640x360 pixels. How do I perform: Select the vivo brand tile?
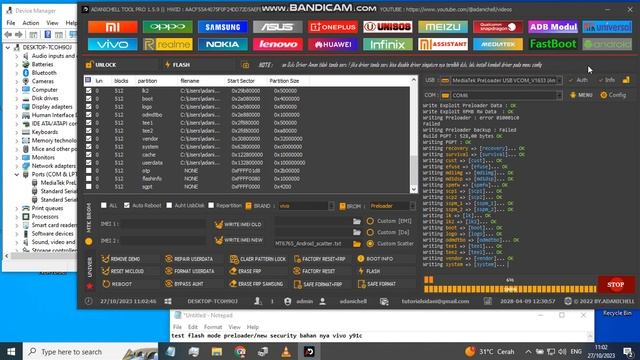pyautogui.click(x=112, y=44)
